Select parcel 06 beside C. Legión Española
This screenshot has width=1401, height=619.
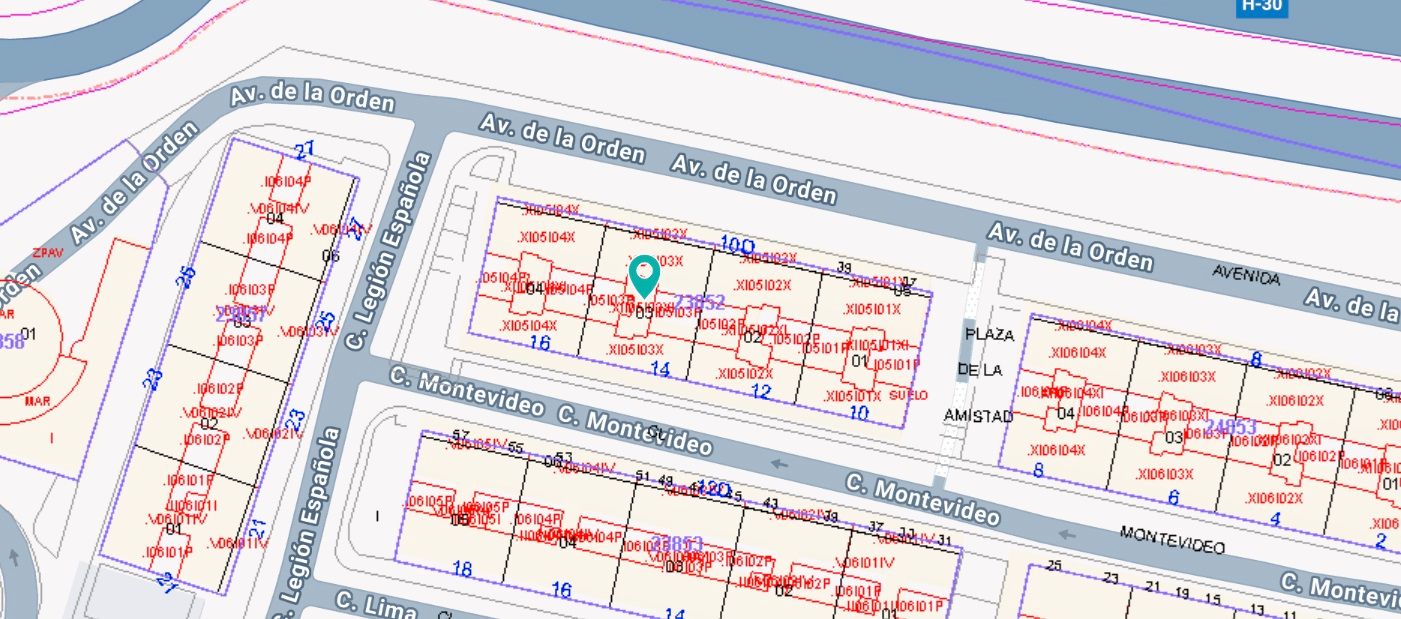[x=331, y=256]
